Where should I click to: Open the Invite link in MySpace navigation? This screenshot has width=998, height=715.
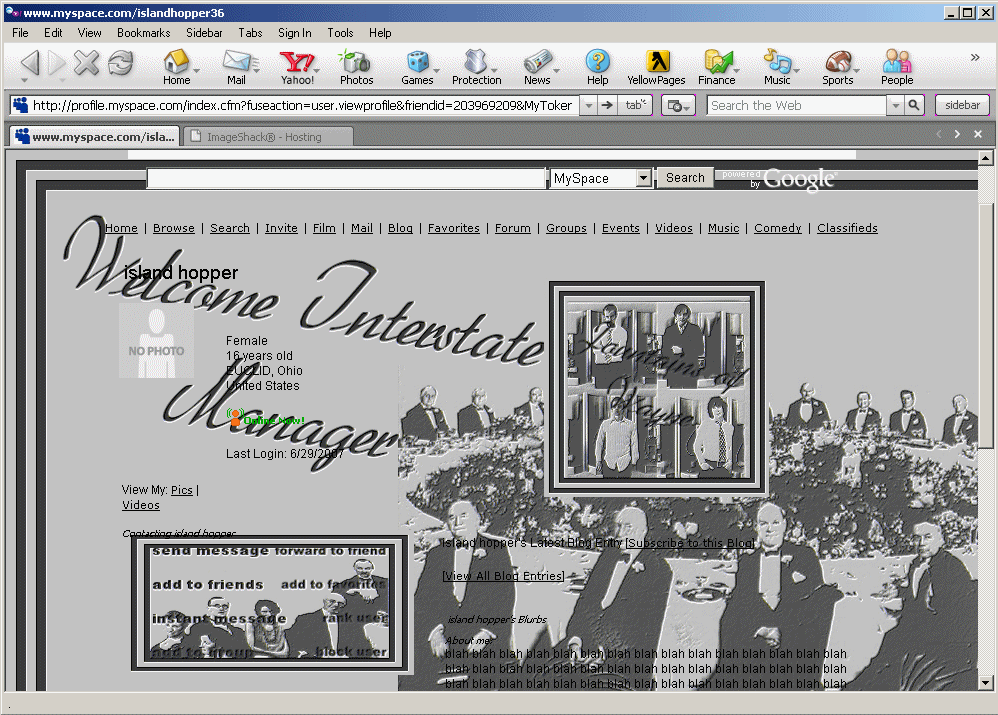[281, 228]
